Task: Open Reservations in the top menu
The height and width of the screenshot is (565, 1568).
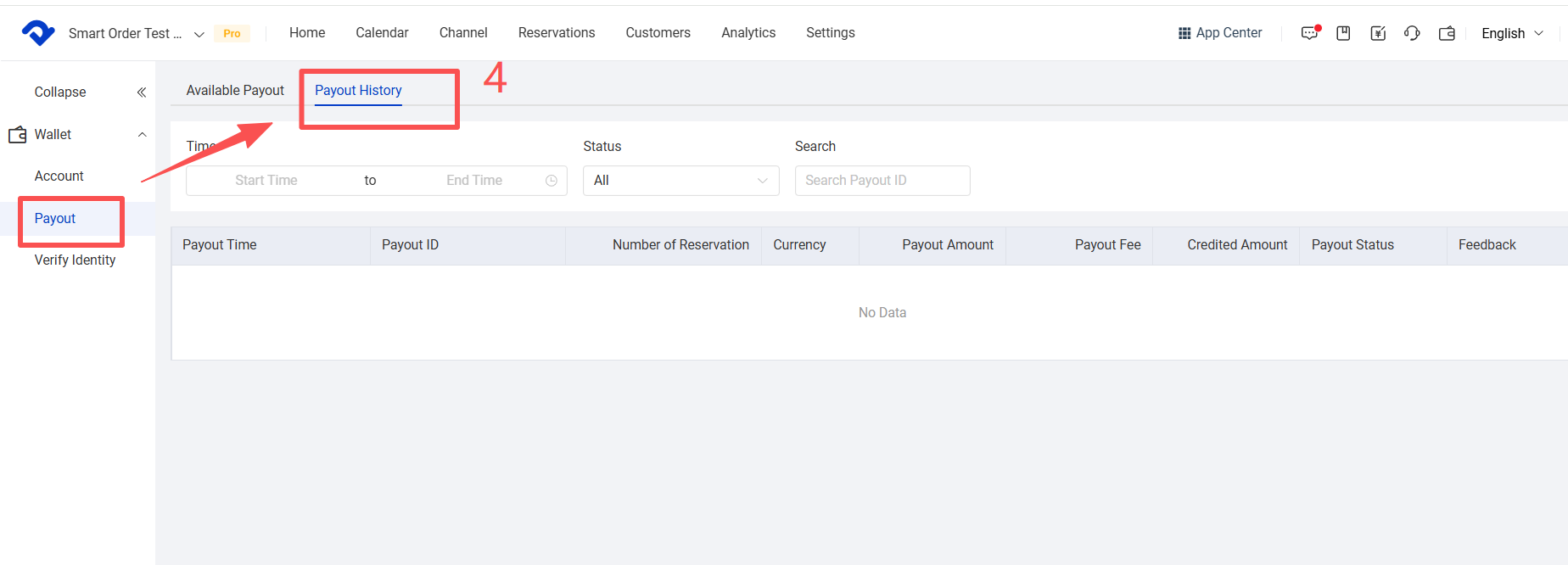Action: [557, 33]
